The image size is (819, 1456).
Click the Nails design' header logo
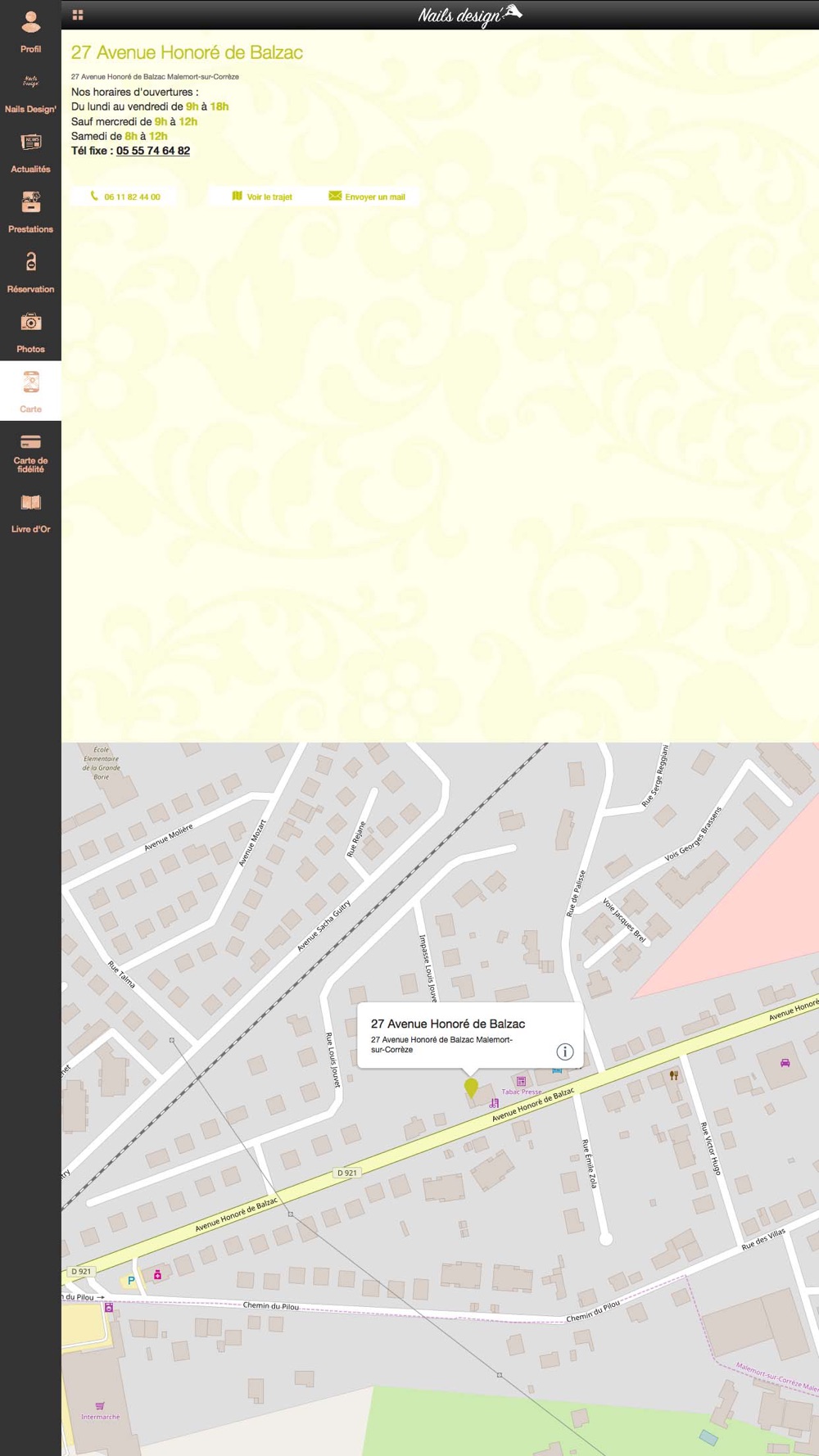click(x=469, y=15)
